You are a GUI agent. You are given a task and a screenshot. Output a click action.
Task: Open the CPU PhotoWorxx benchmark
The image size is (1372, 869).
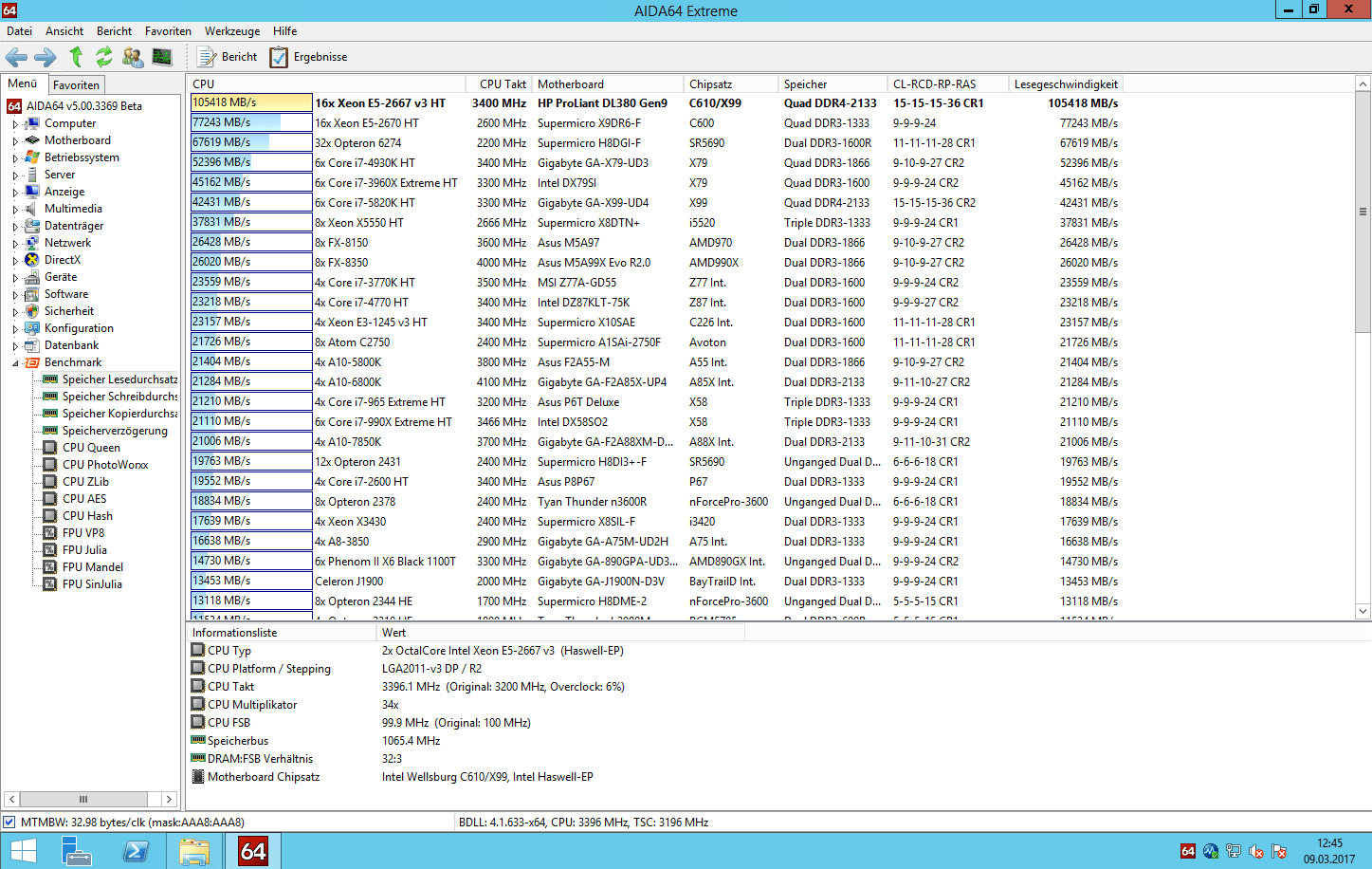(x=105, y=465)
